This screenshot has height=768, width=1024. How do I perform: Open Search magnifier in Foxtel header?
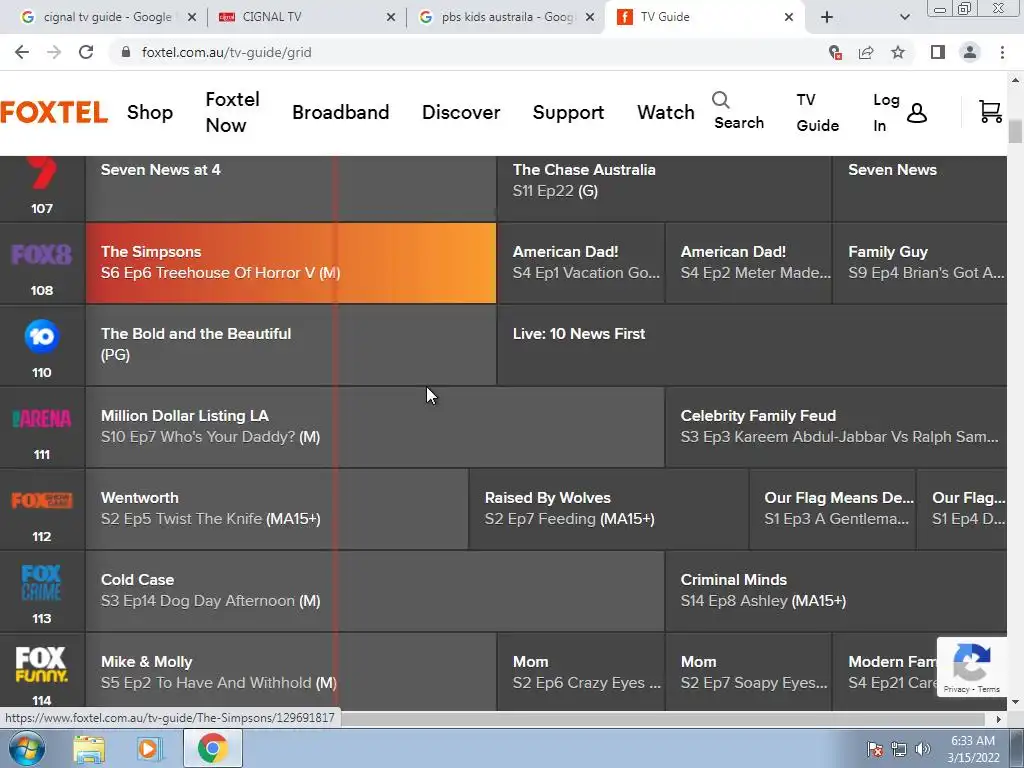[x=720, y=100]
